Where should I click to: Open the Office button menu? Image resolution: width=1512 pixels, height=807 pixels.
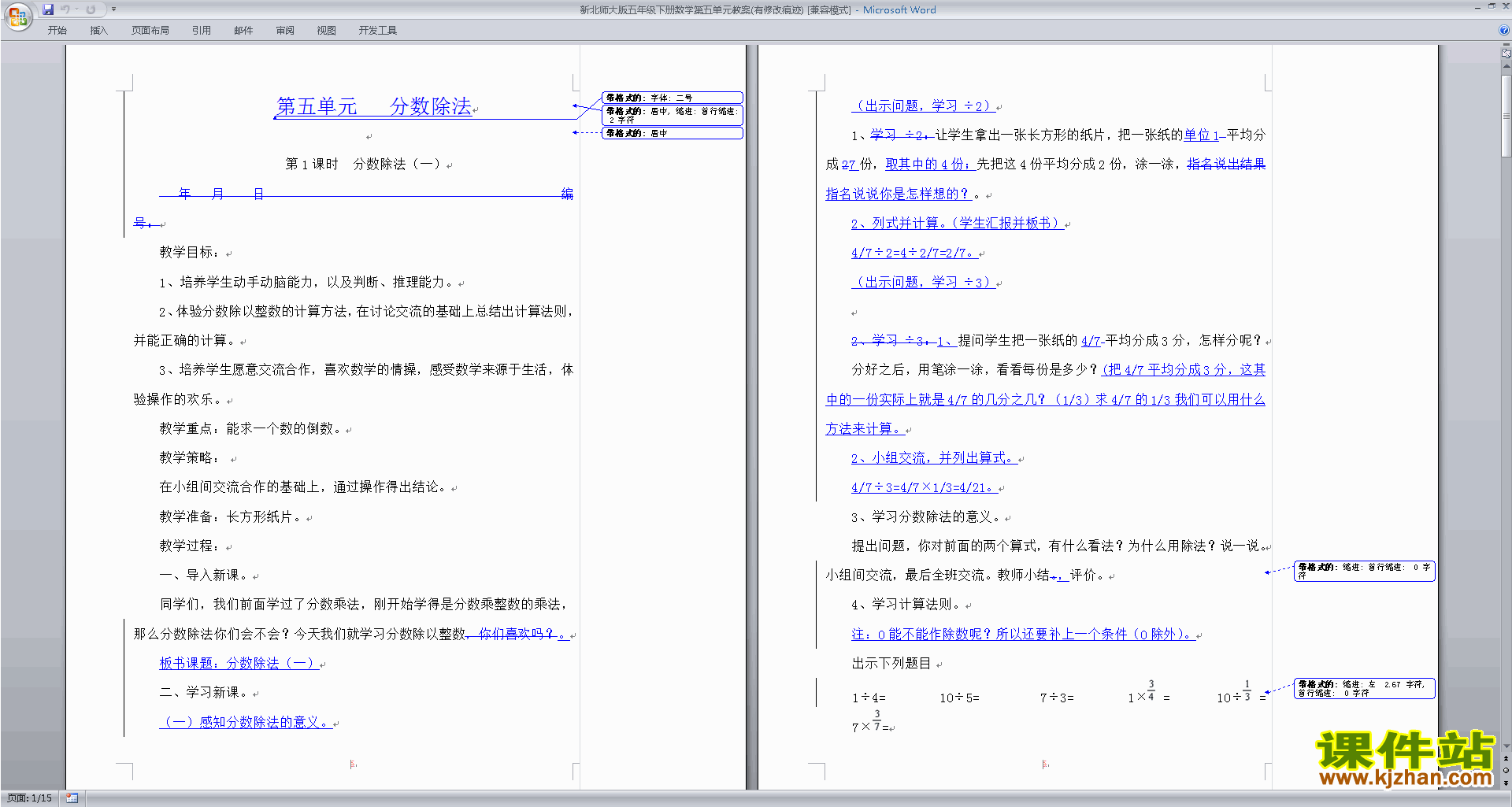pos(17,17)
